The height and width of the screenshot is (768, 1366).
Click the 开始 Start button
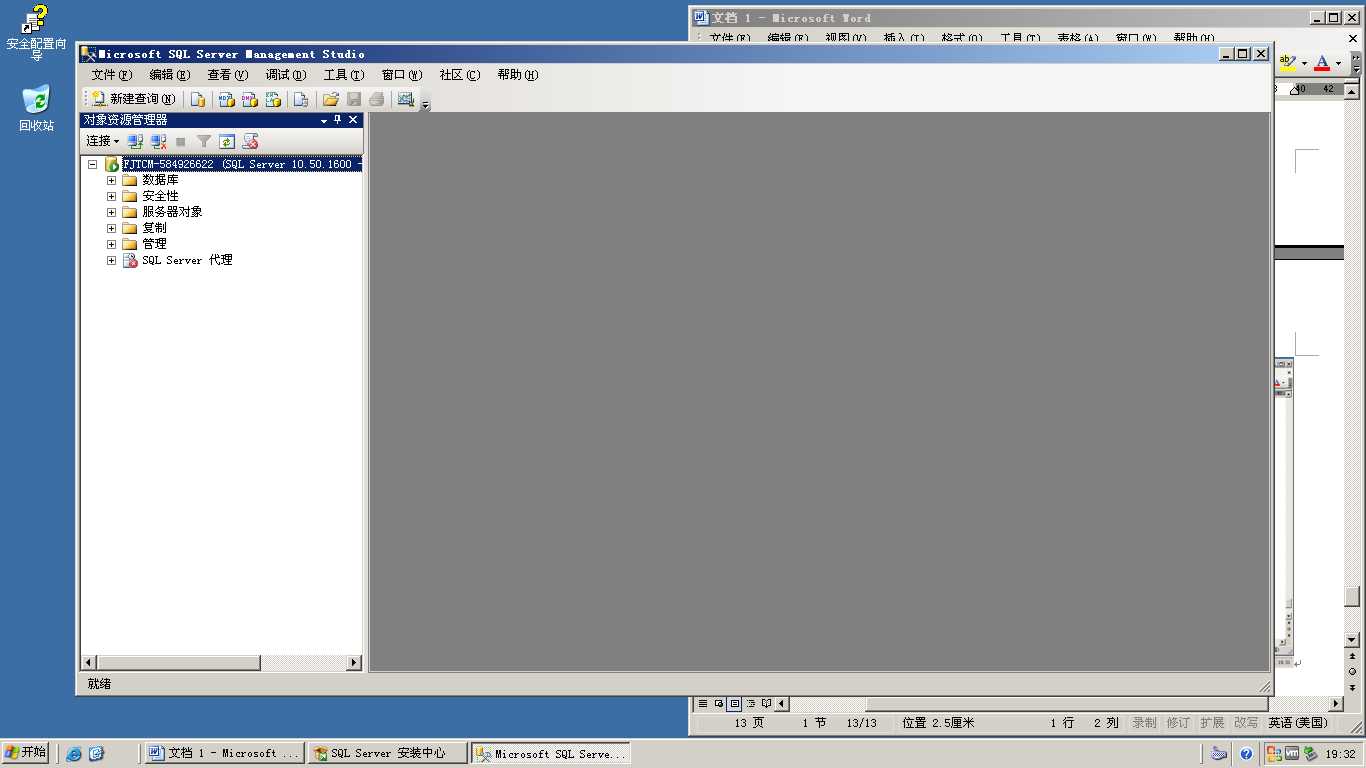26,753
